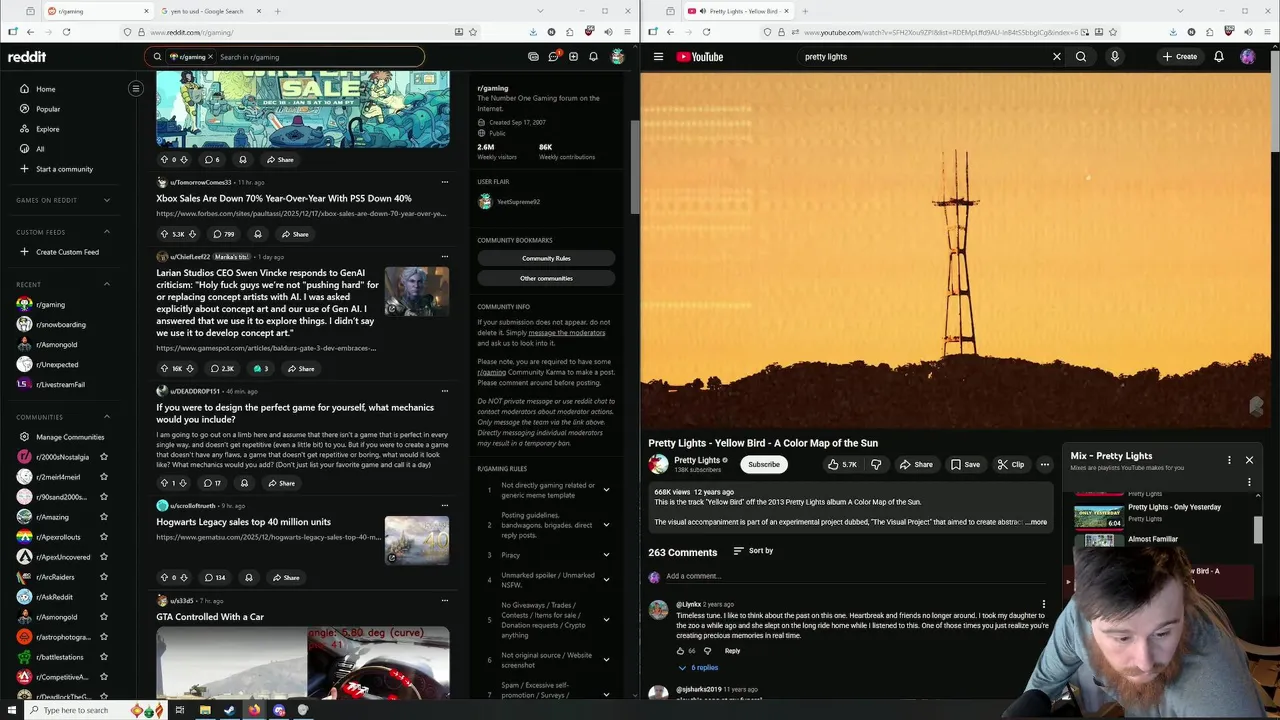1280x720 pixels.
Task: Favorite r/2000sNostalgia community star
Action: [103, 457]
